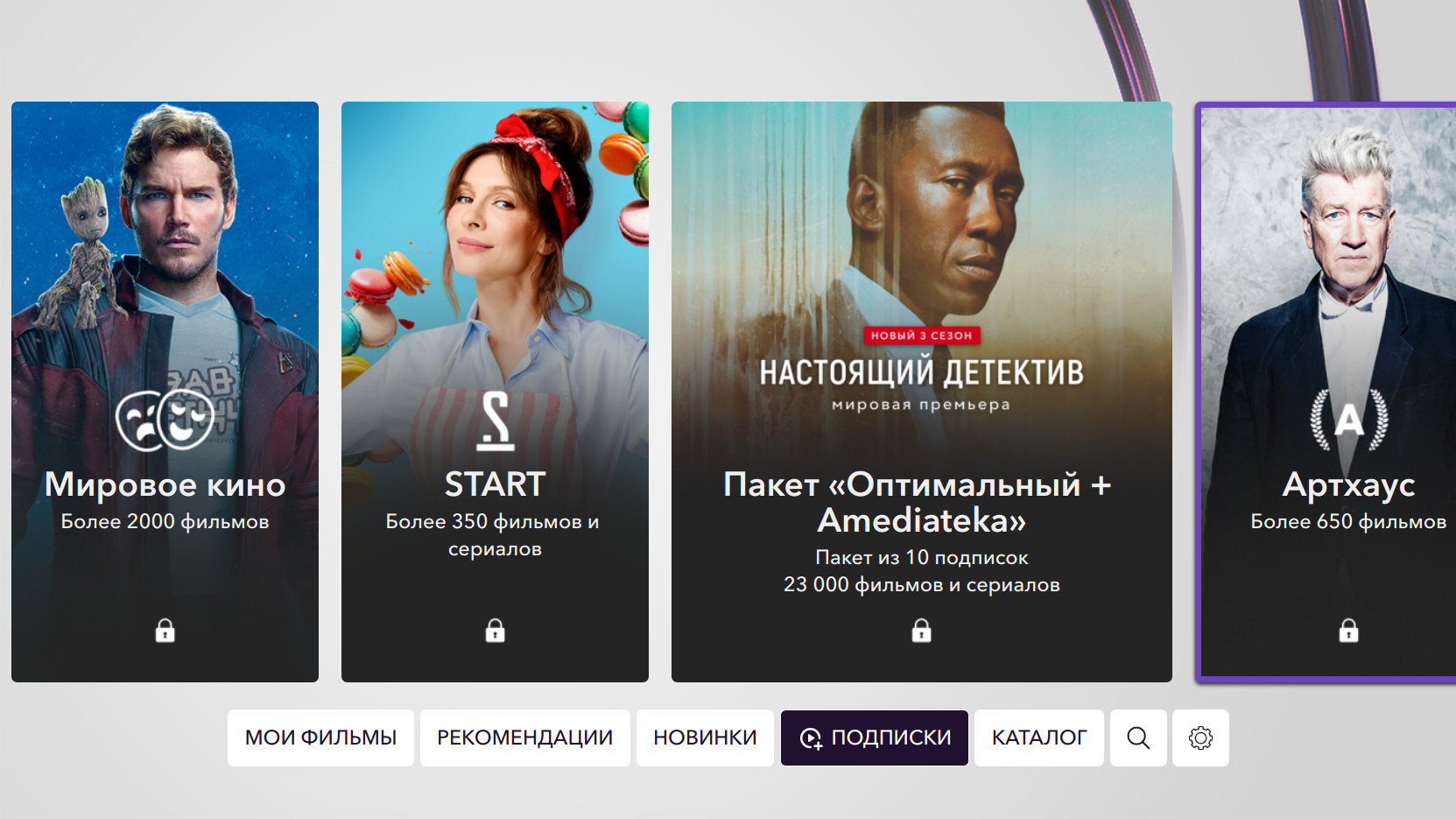Viewport: 1456px width, 819px height.
Task: Click subscription icon in ПОДПИСКИ tab
Action: 812,738
